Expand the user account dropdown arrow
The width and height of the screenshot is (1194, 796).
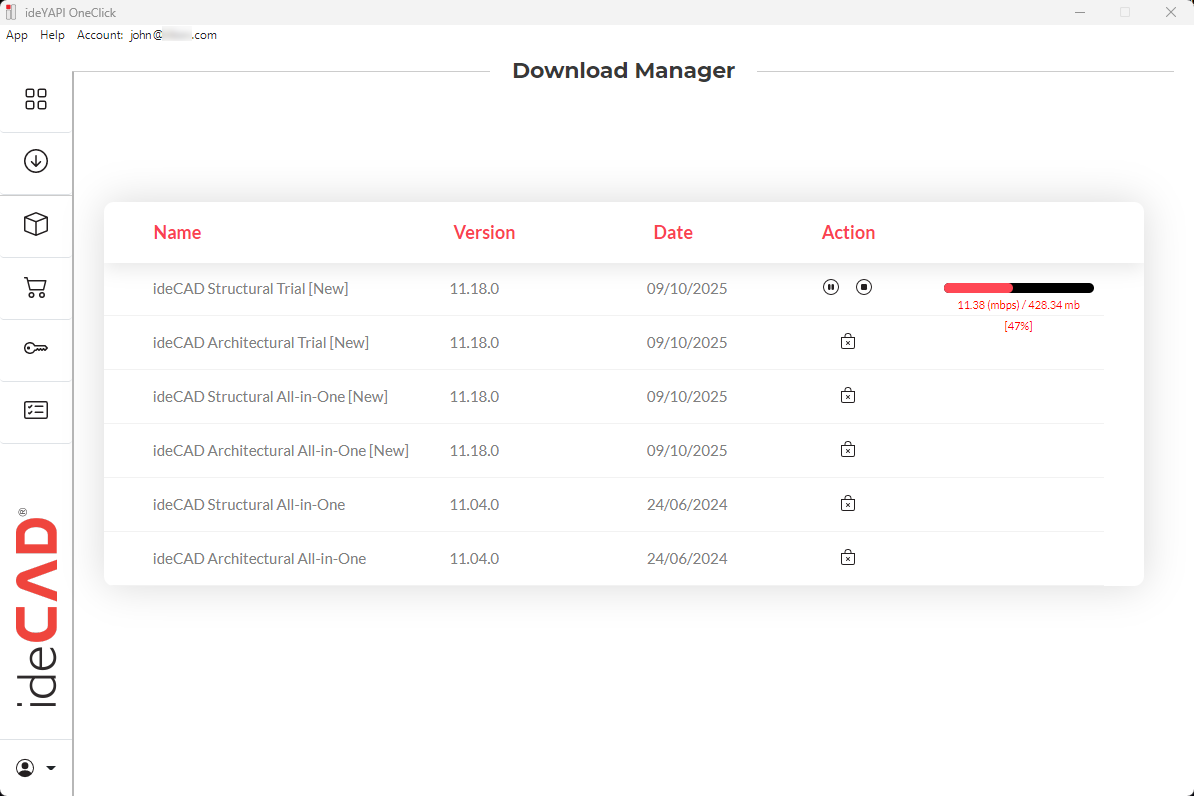51,768
